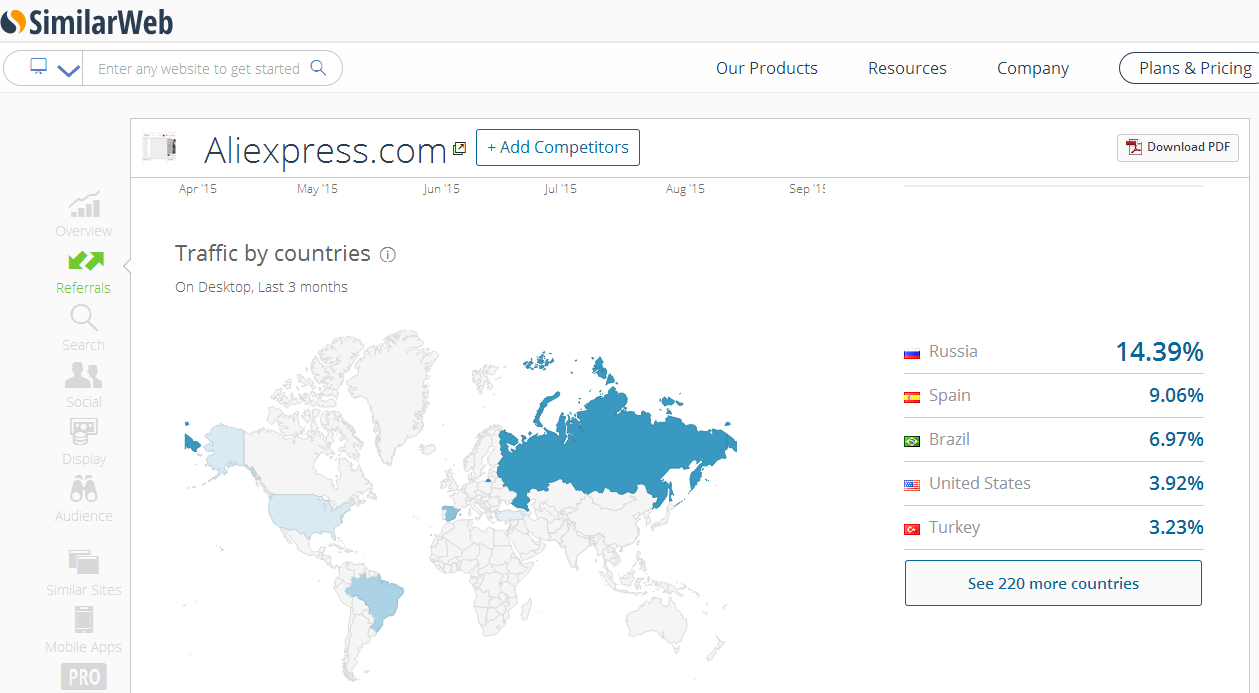
Task: Click See 220 more countries button
Action: (x=1053, y=583)
